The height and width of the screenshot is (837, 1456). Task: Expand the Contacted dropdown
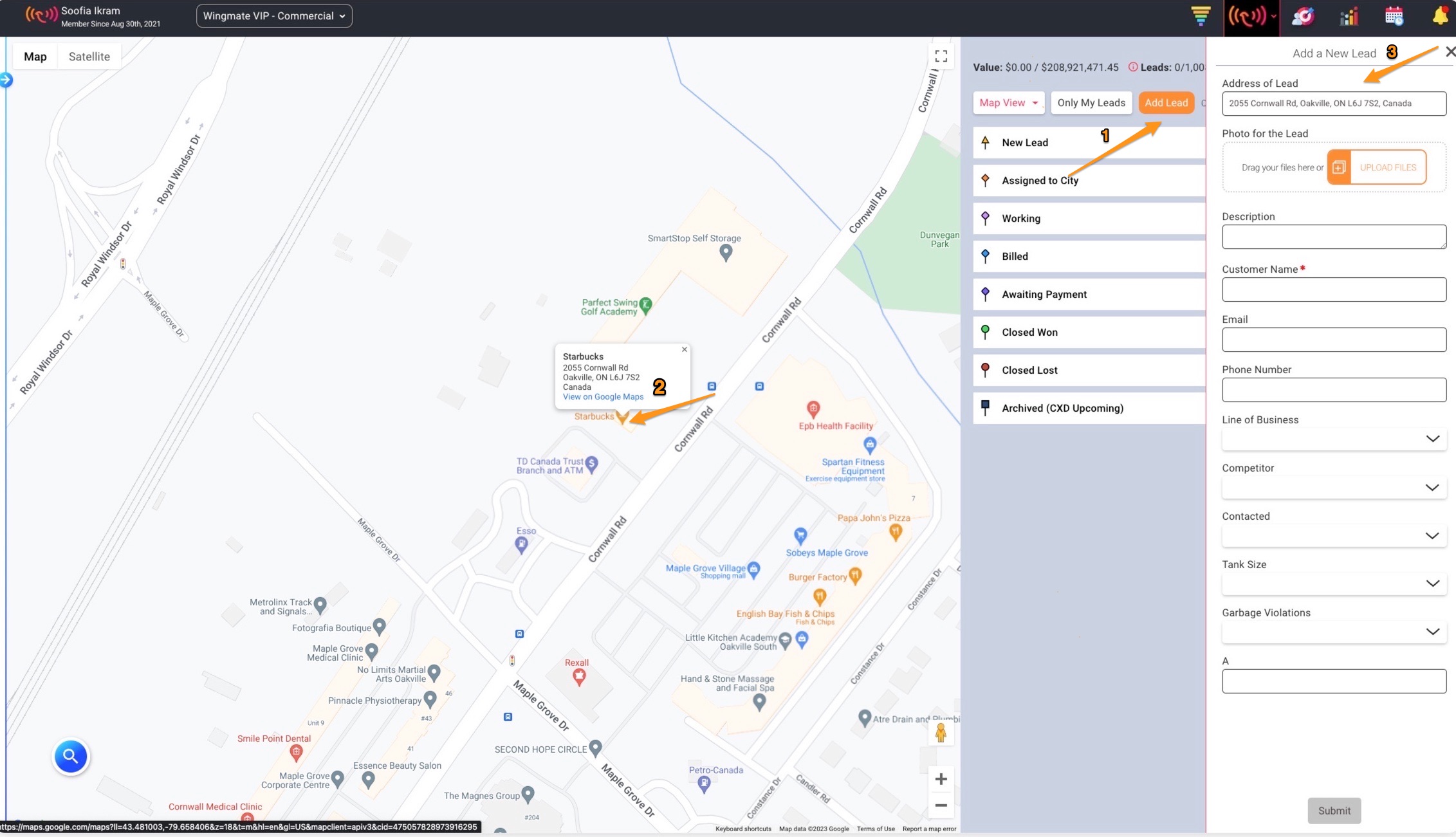tap(1334, 535)
